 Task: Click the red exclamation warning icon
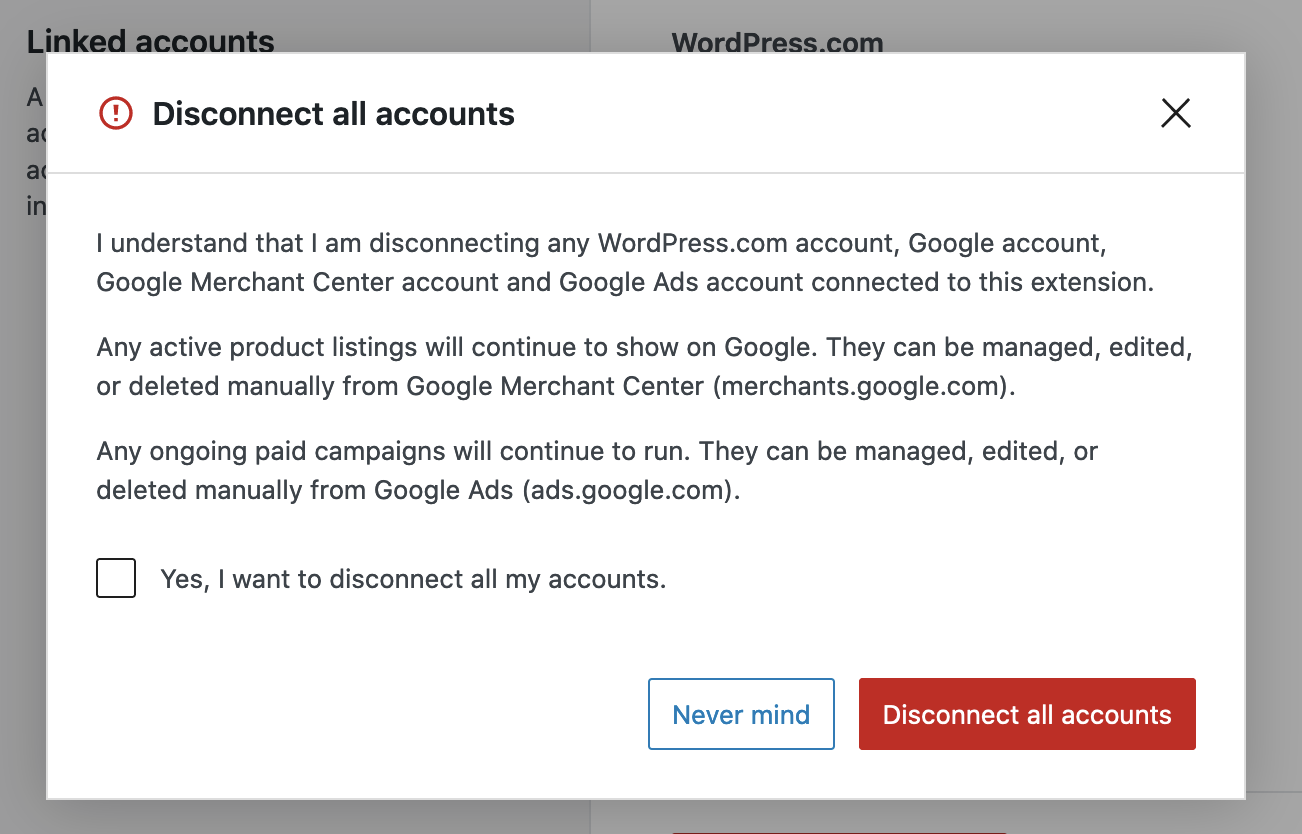click(115, 113)
